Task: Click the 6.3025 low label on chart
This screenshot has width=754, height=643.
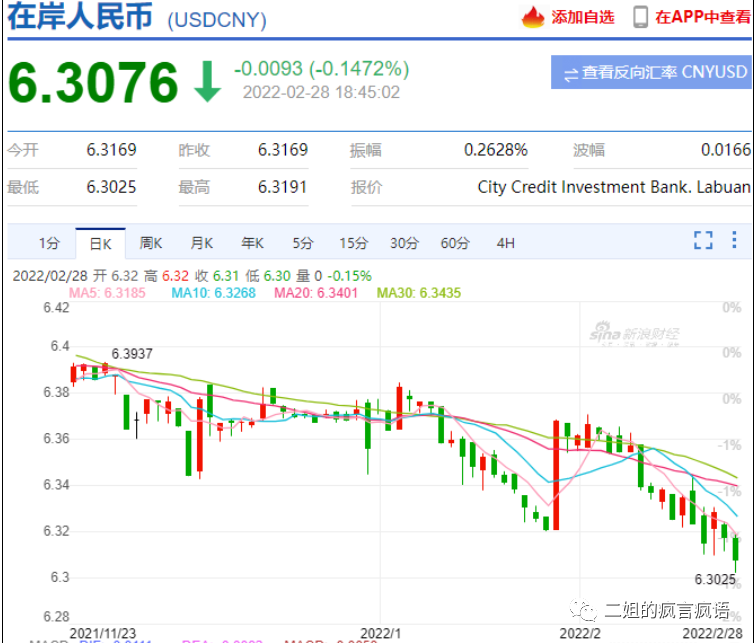Action: [x=715, y=580]
